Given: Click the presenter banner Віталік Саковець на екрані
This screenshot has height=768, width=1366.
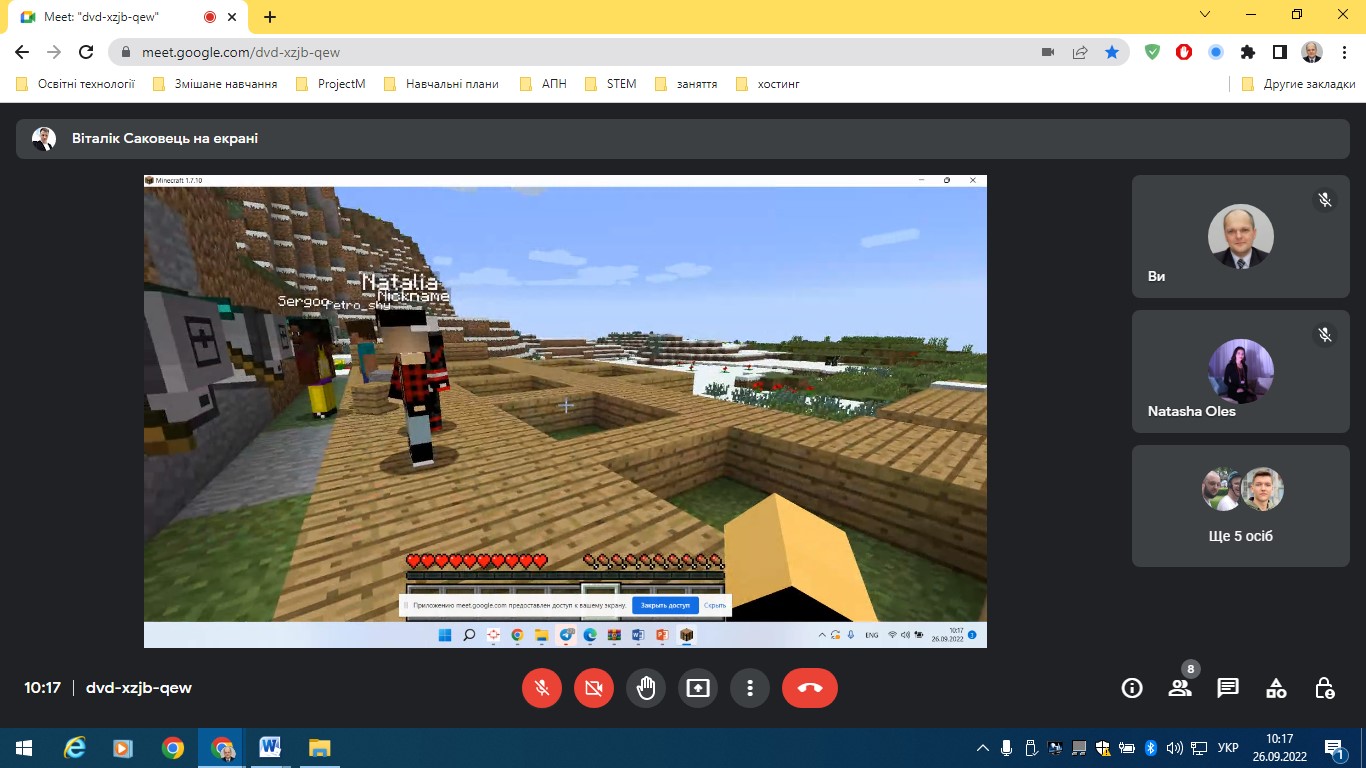Looking at the screenshot, I should pyautogui.click(x=683, y=139).
